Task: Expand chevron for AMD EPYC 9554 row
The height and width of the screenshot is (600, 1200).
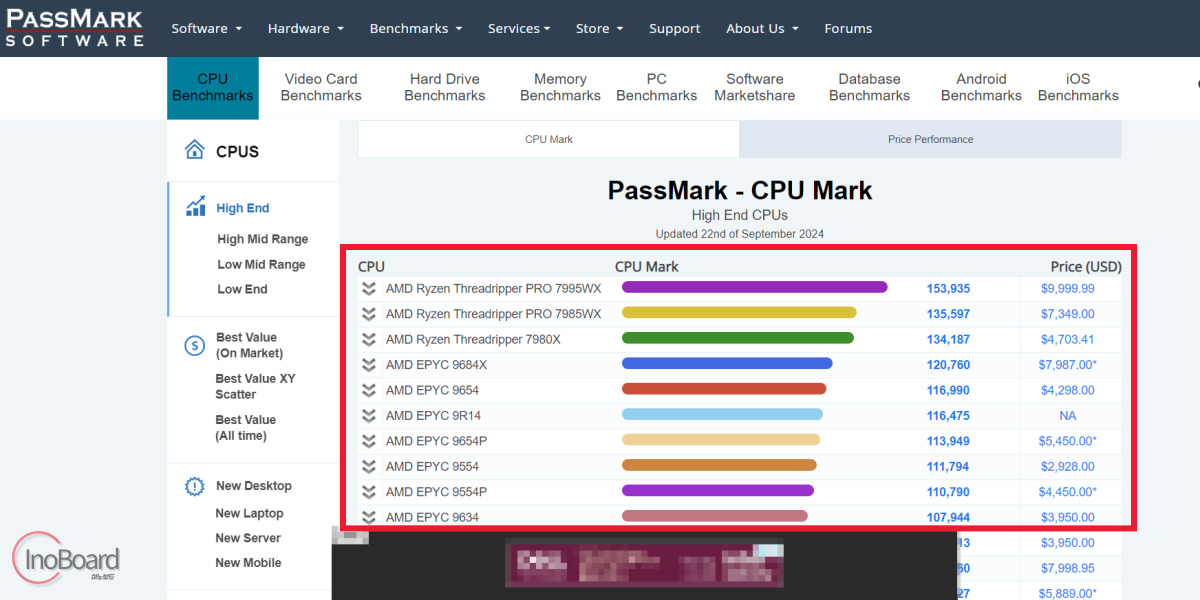Action: (x=368, y=467)
